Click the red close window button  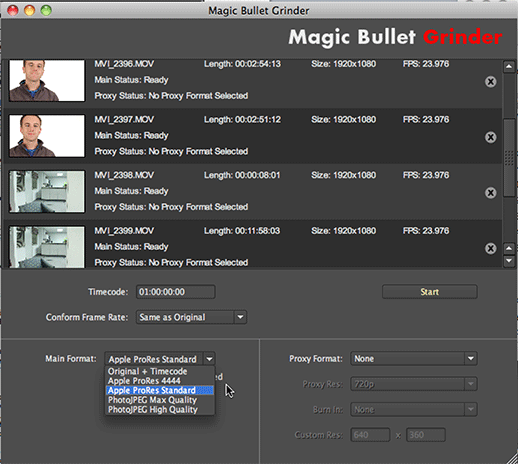coord(13,10)
